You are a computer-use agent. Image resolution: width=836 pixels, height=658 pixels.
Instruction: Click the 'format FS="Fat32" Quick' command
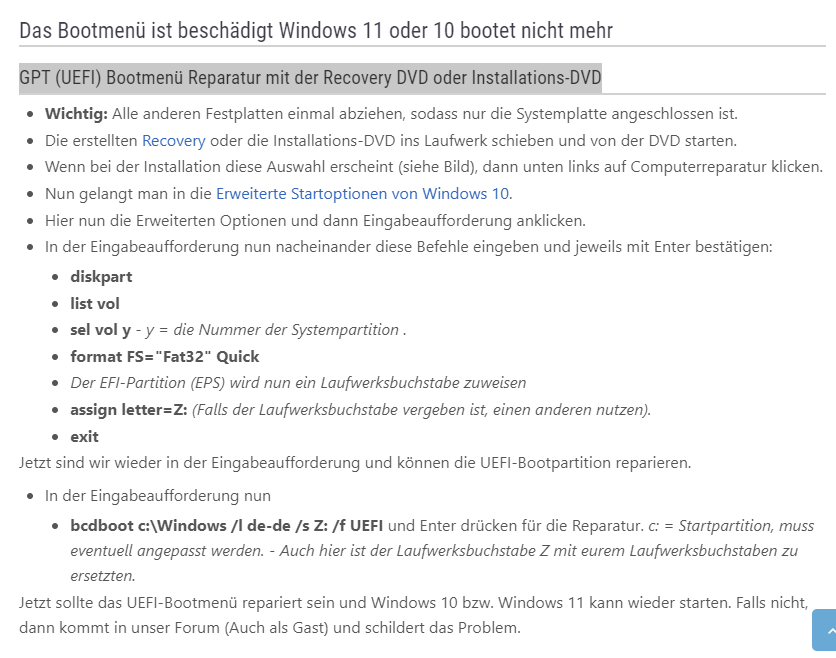coord(164,356)
